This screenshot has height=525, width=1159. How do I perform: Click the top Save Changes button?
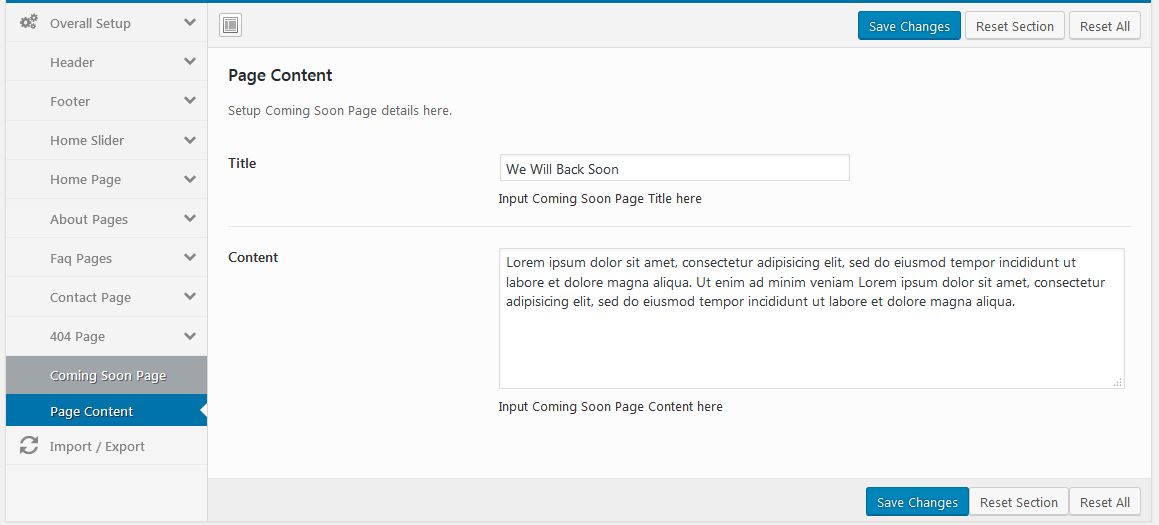coord(909,26)
